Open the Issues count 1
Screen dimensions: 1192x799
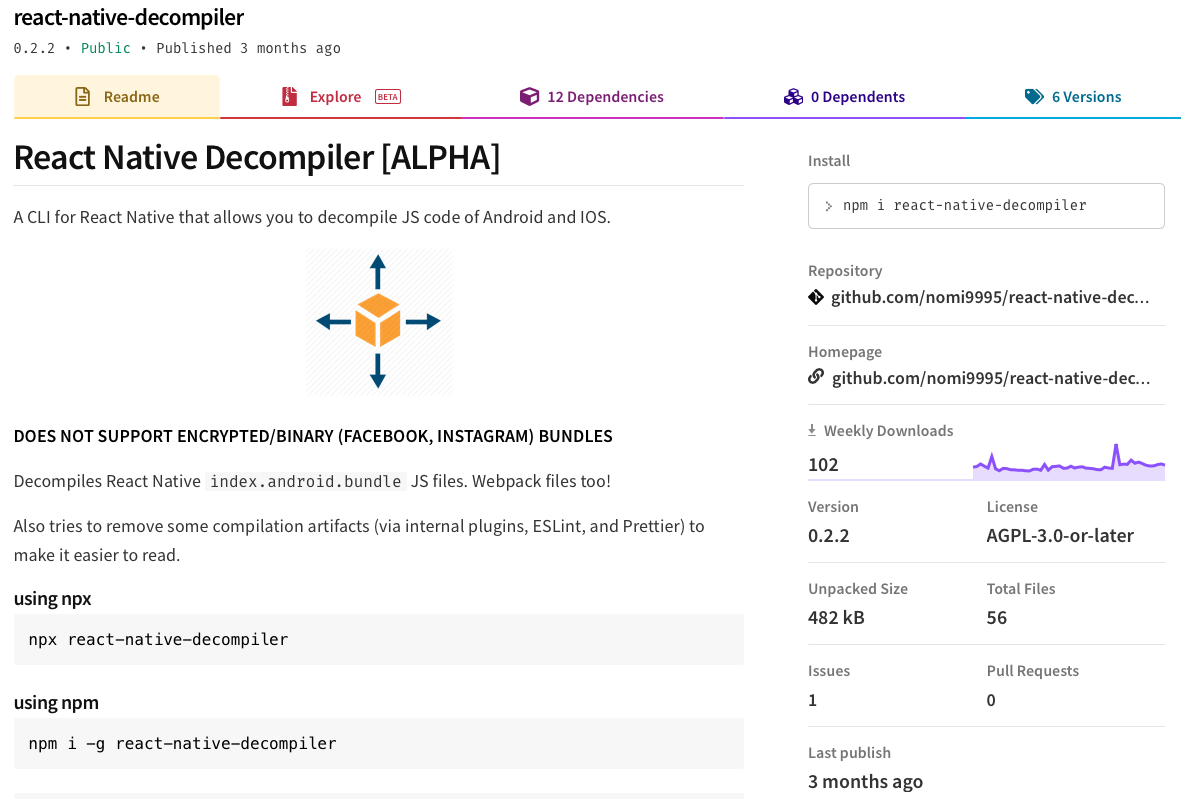pyautogui.click(x=813, y=699)
